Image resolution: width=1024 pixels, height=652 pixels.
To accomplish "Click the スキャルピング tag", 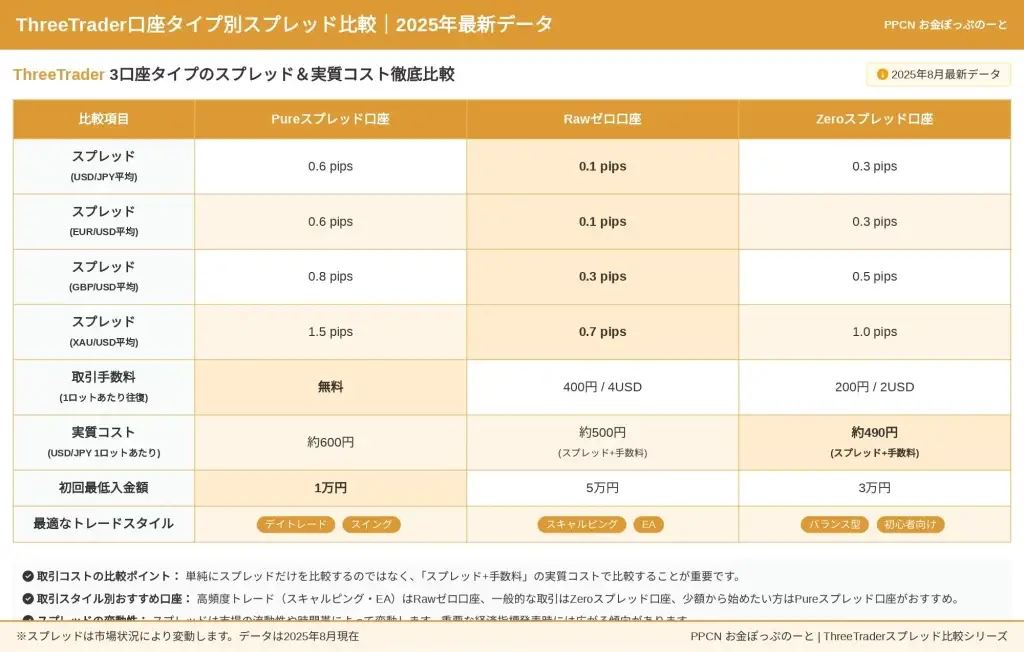I will 581,524.
